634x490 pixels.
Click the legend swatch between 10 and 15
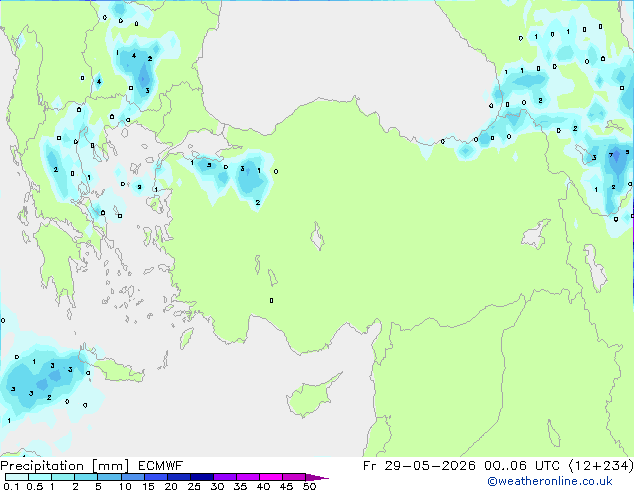click(x=132, y=477)
